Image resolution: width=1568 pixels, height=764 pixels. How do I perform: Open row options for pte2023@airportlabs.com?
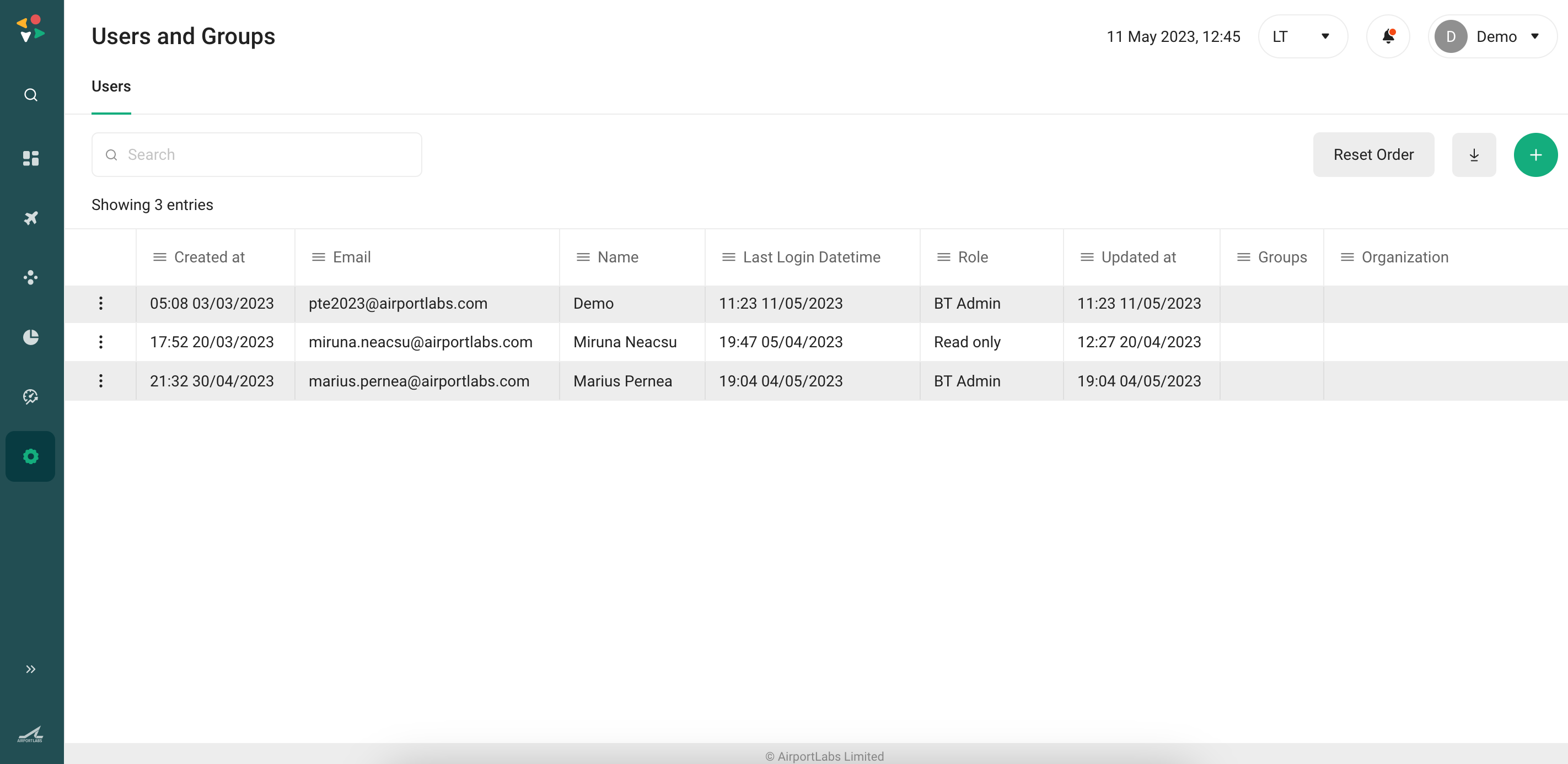click(101, 303)
